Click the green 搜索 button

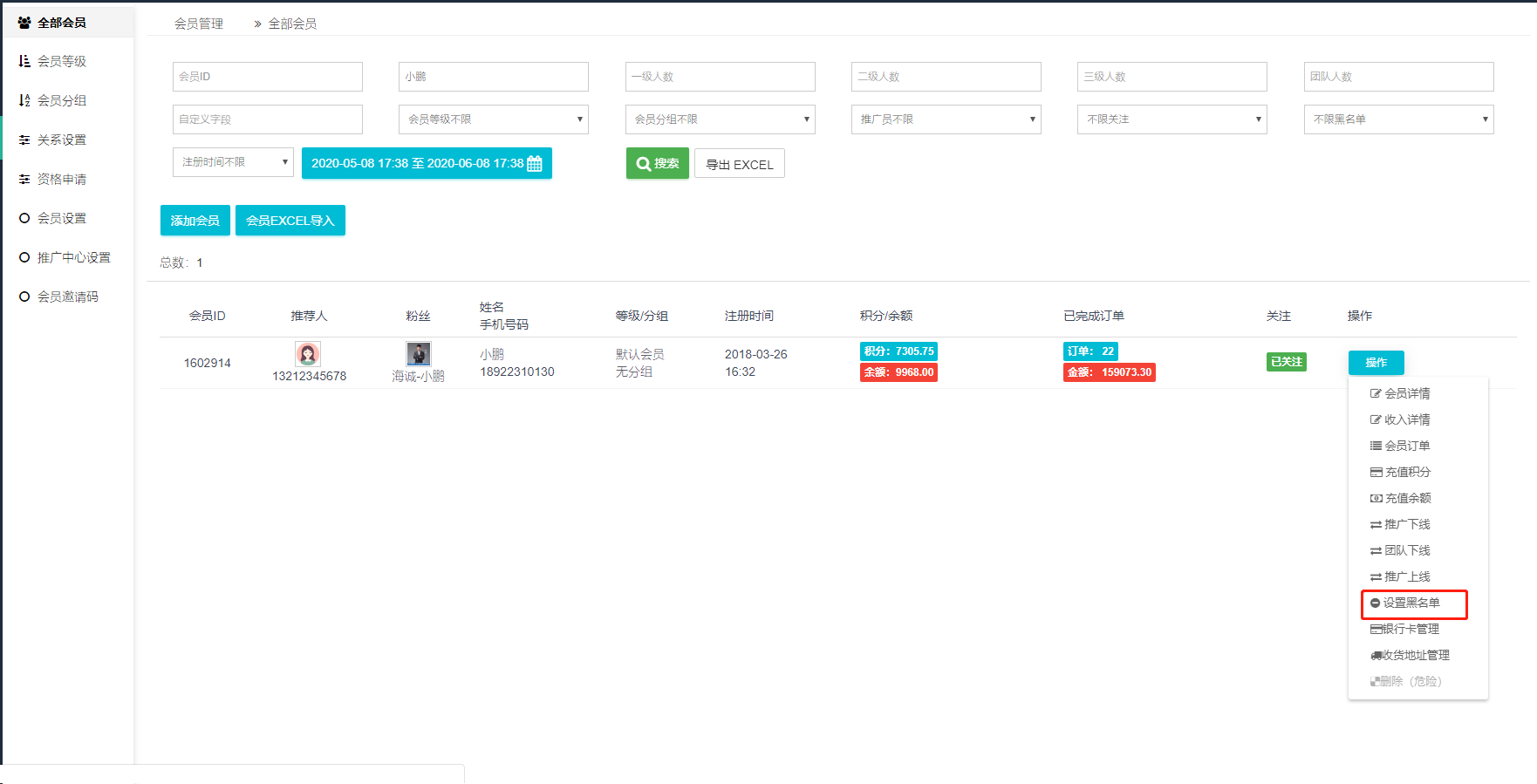(658, 163)
